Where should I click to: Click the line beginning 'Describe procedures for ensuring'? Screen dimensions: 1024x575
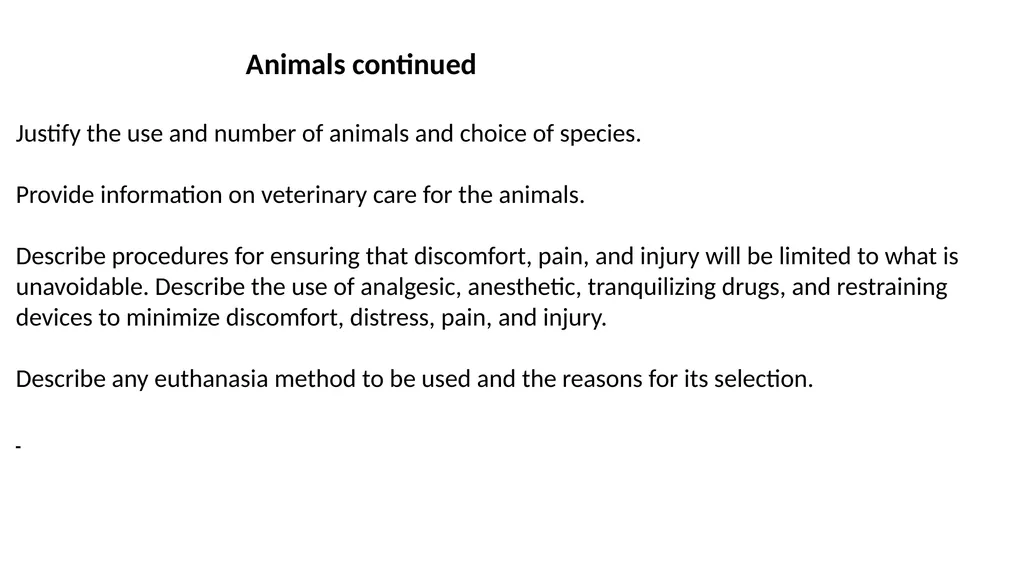[x=487, y=256]
